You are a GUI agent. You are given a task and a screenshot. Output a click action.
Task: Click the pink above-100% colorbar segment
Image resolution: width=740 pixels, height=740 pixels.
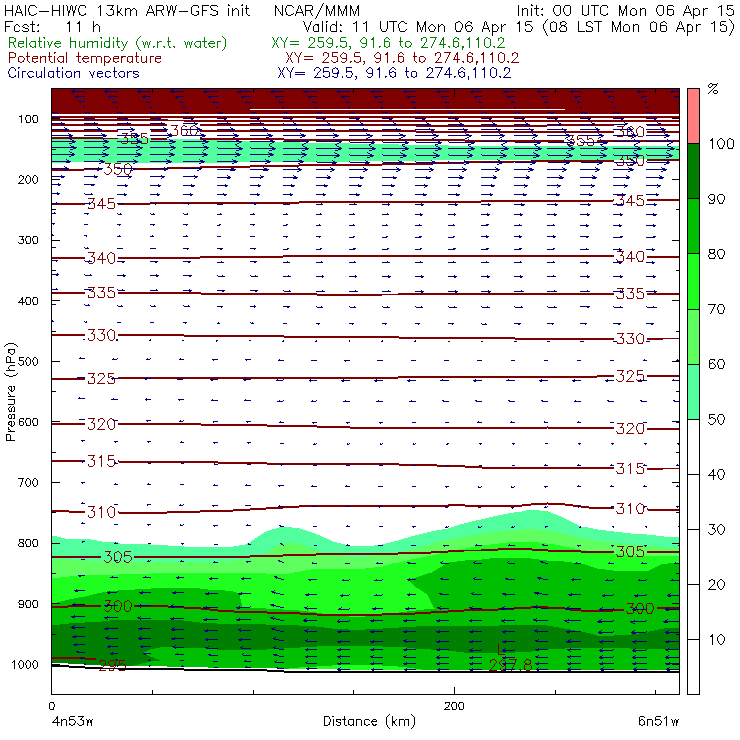[693, 116]
